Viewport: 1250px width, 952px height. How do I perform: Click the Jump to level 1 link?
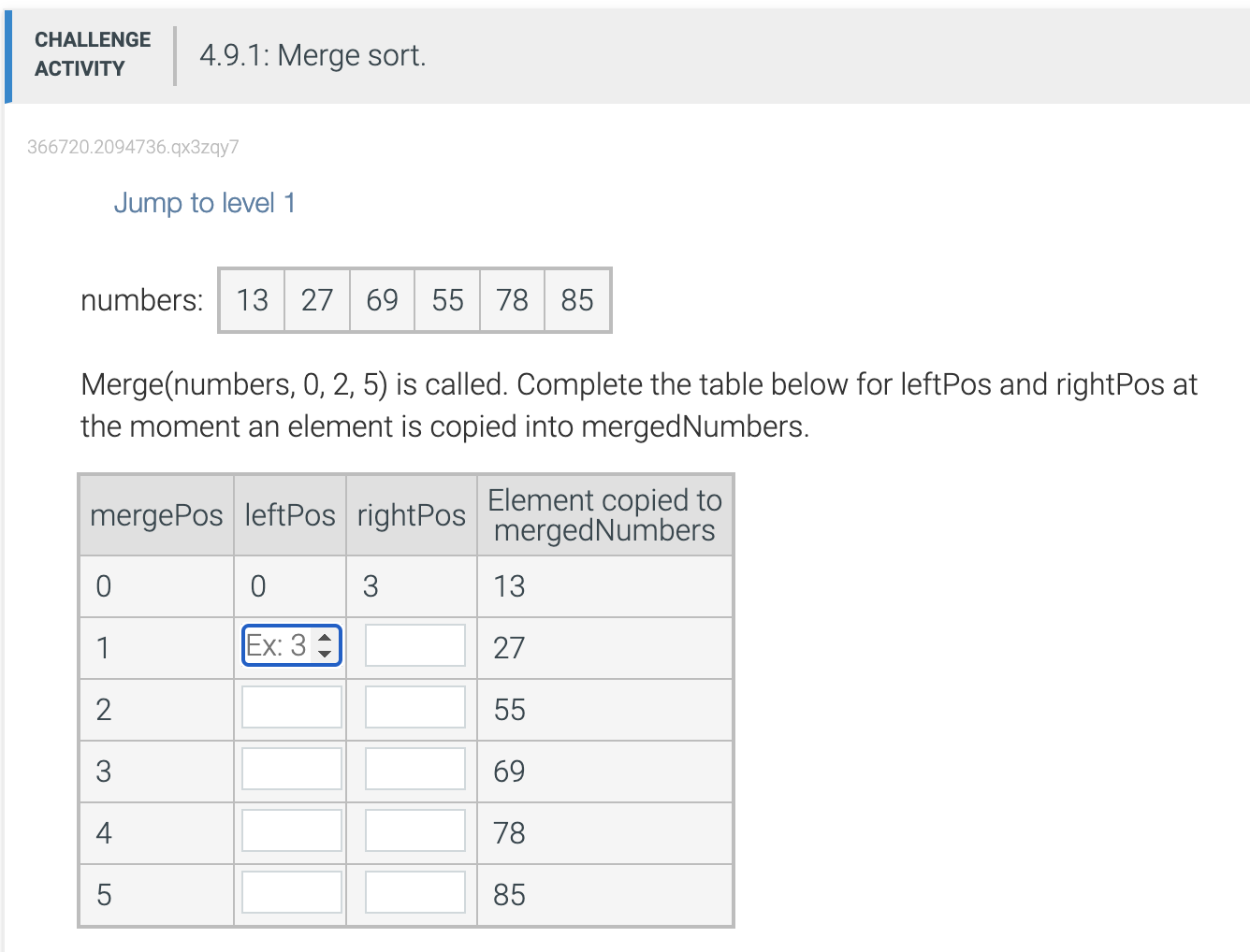(205, 203)
